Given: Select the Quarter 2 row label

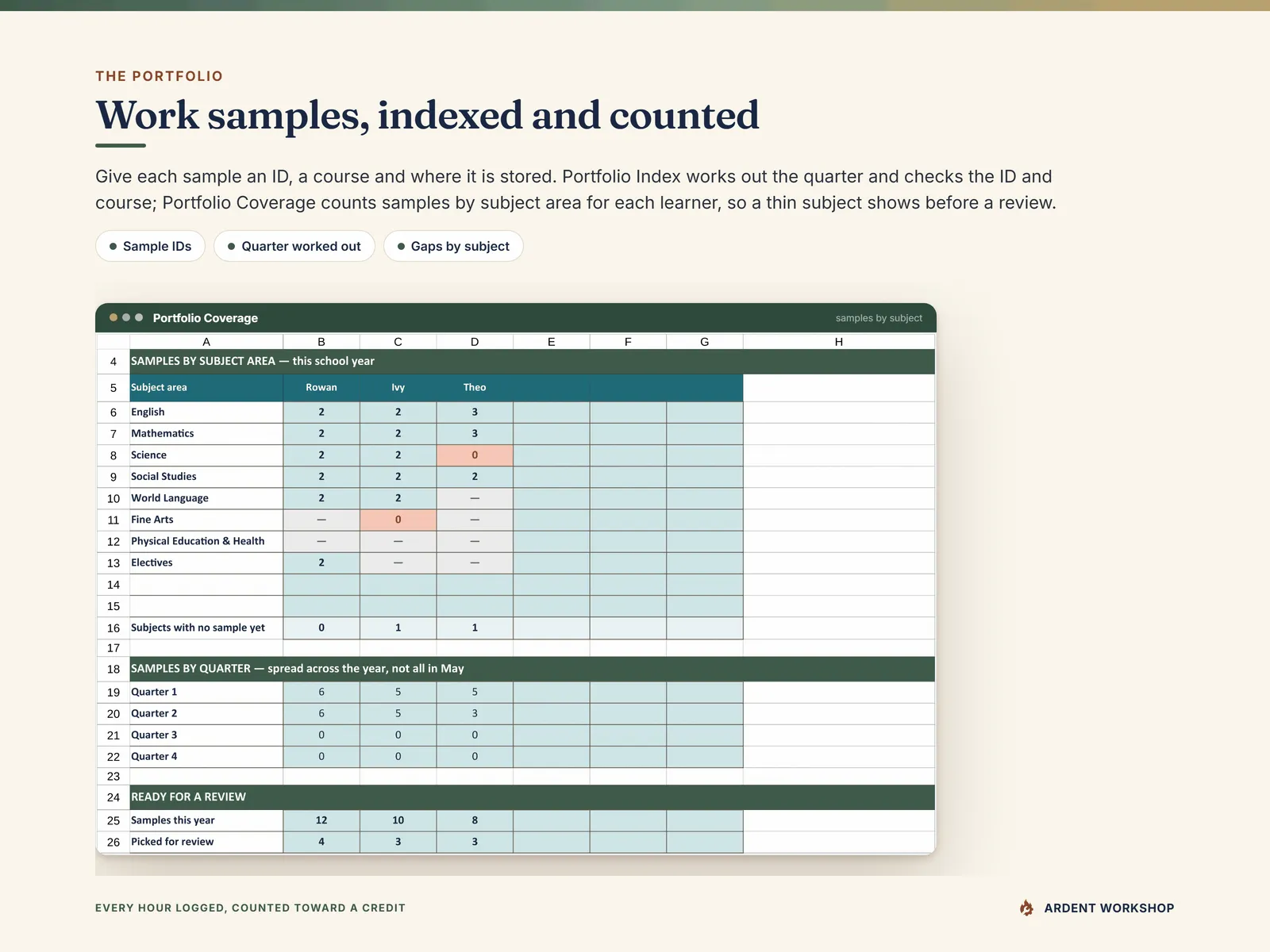Looking at the screenshot, I should [206, 714].
